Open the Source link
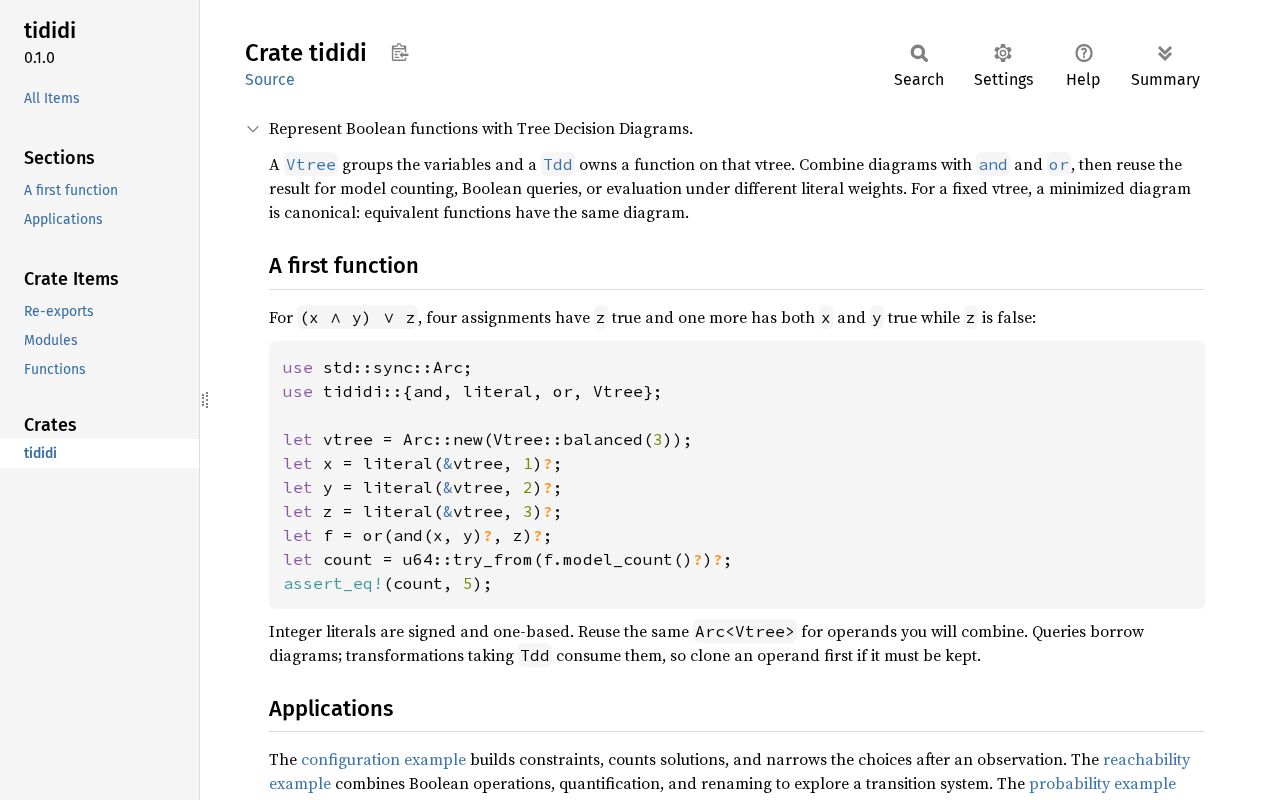This screenshot has width=1280, height=800. tap(270, 80)
